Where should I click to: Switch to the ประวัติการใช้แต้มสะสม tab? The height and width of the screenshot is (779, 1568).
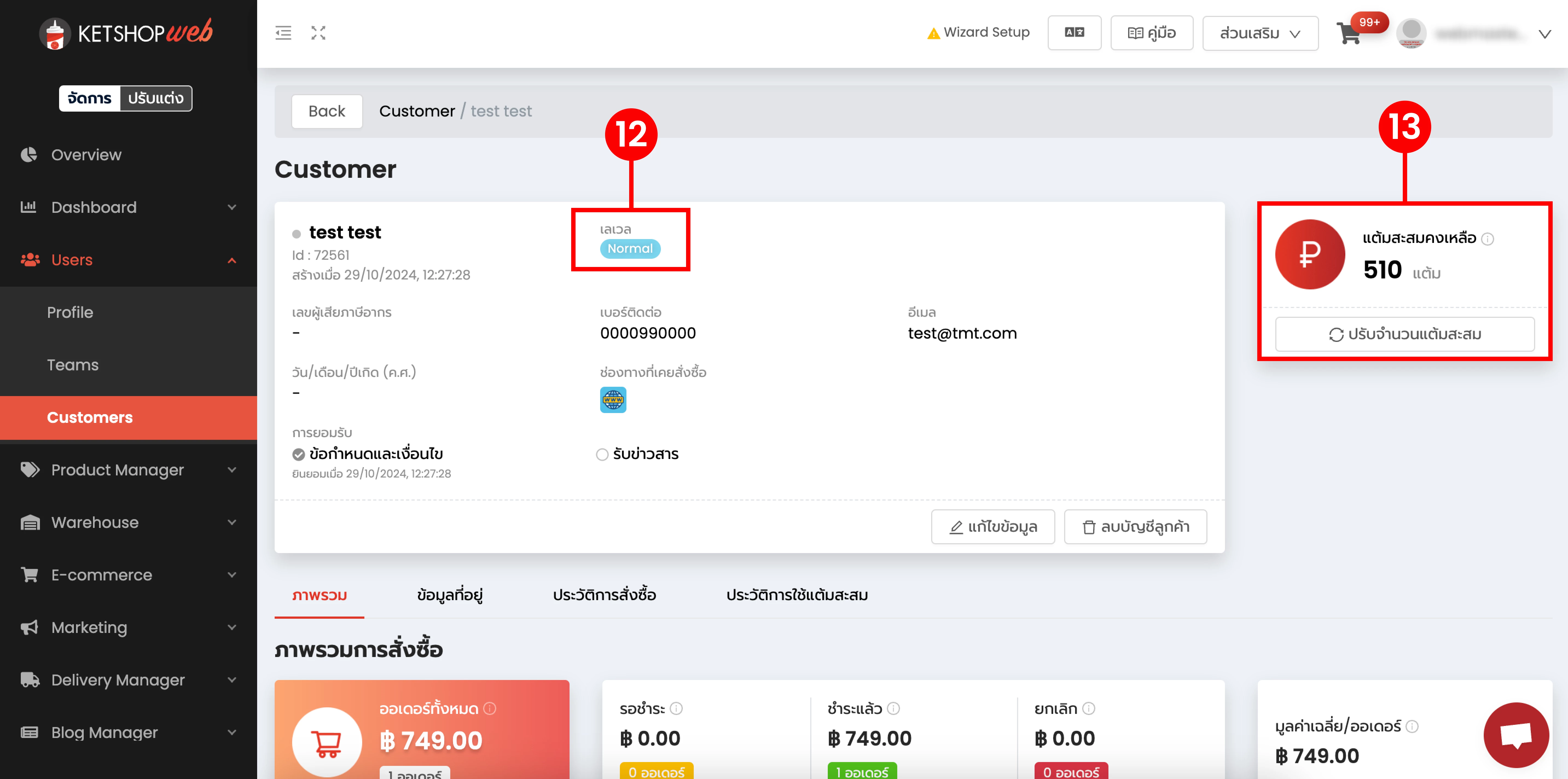[797, 595]
